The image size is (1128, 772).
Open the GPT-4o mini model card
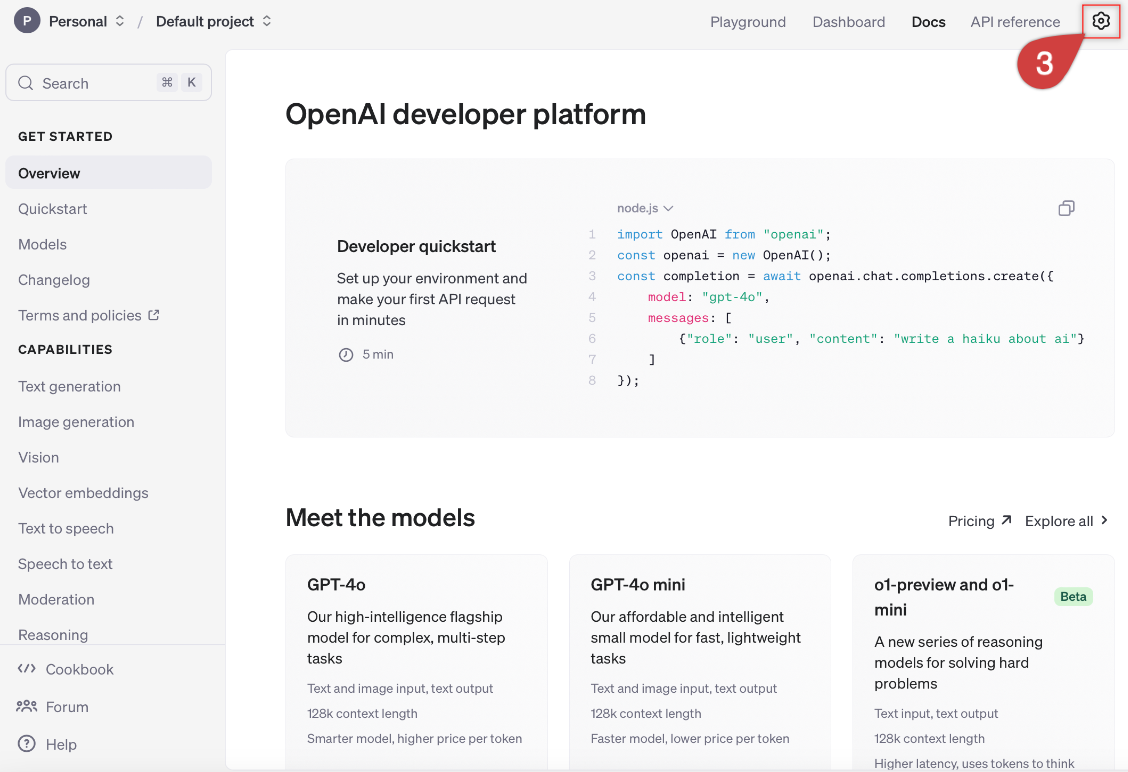[699, 662]
